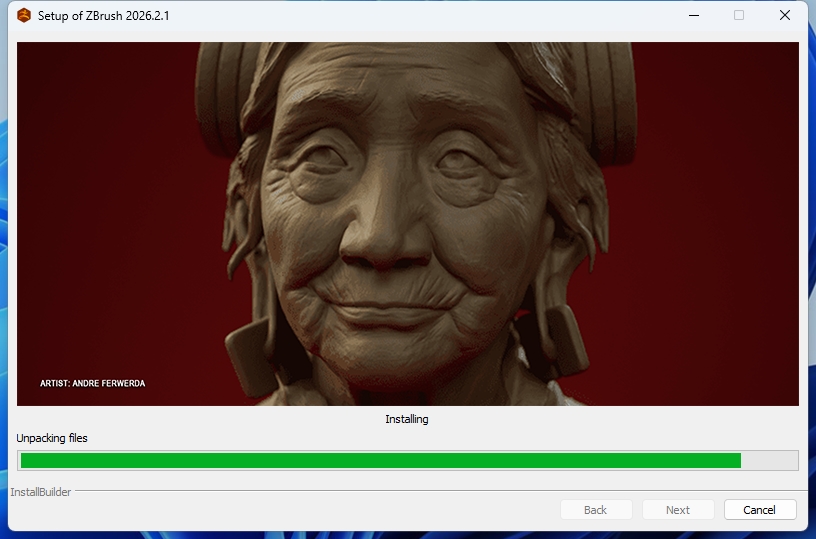
Task: Minimize the ZBrush setup window
Action: 694,16
